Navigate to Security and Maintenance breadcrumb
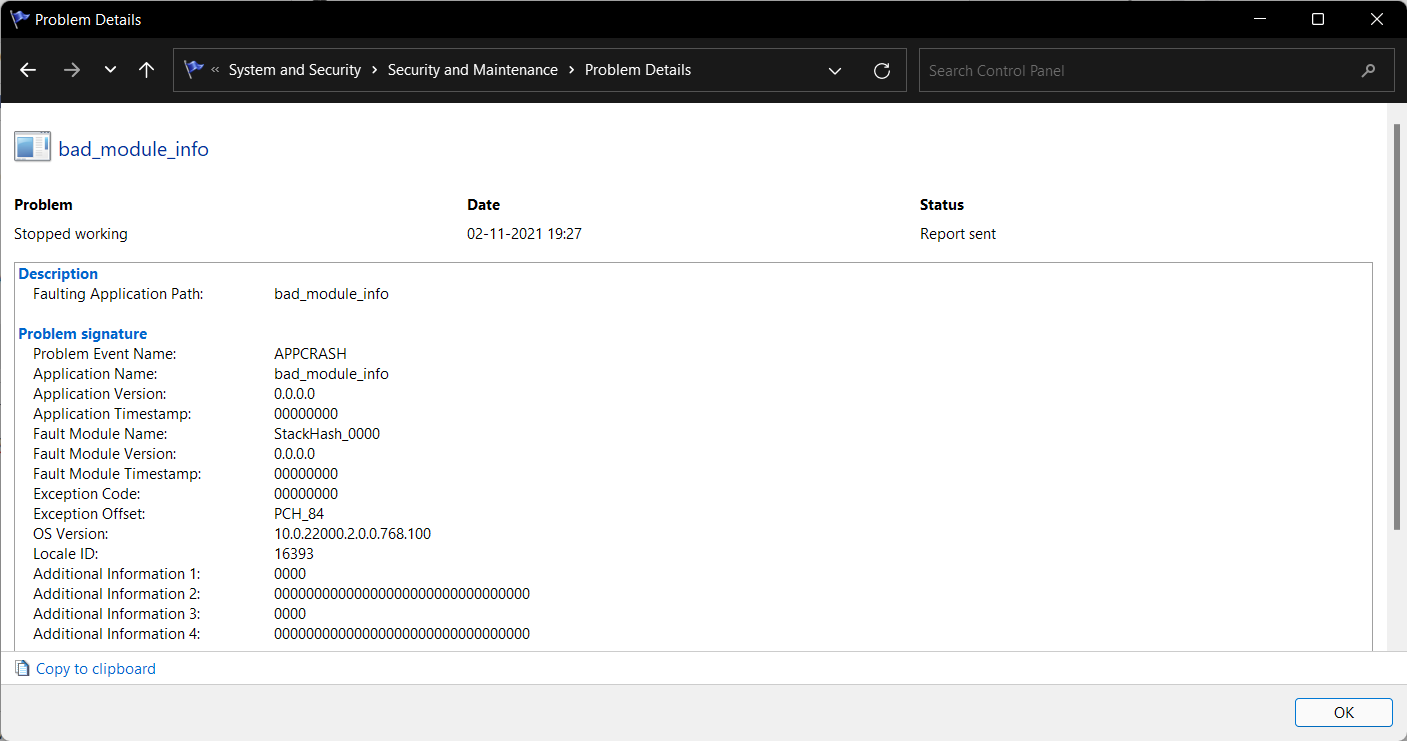Screen dimensions: 1407x741 pos(472,70)
